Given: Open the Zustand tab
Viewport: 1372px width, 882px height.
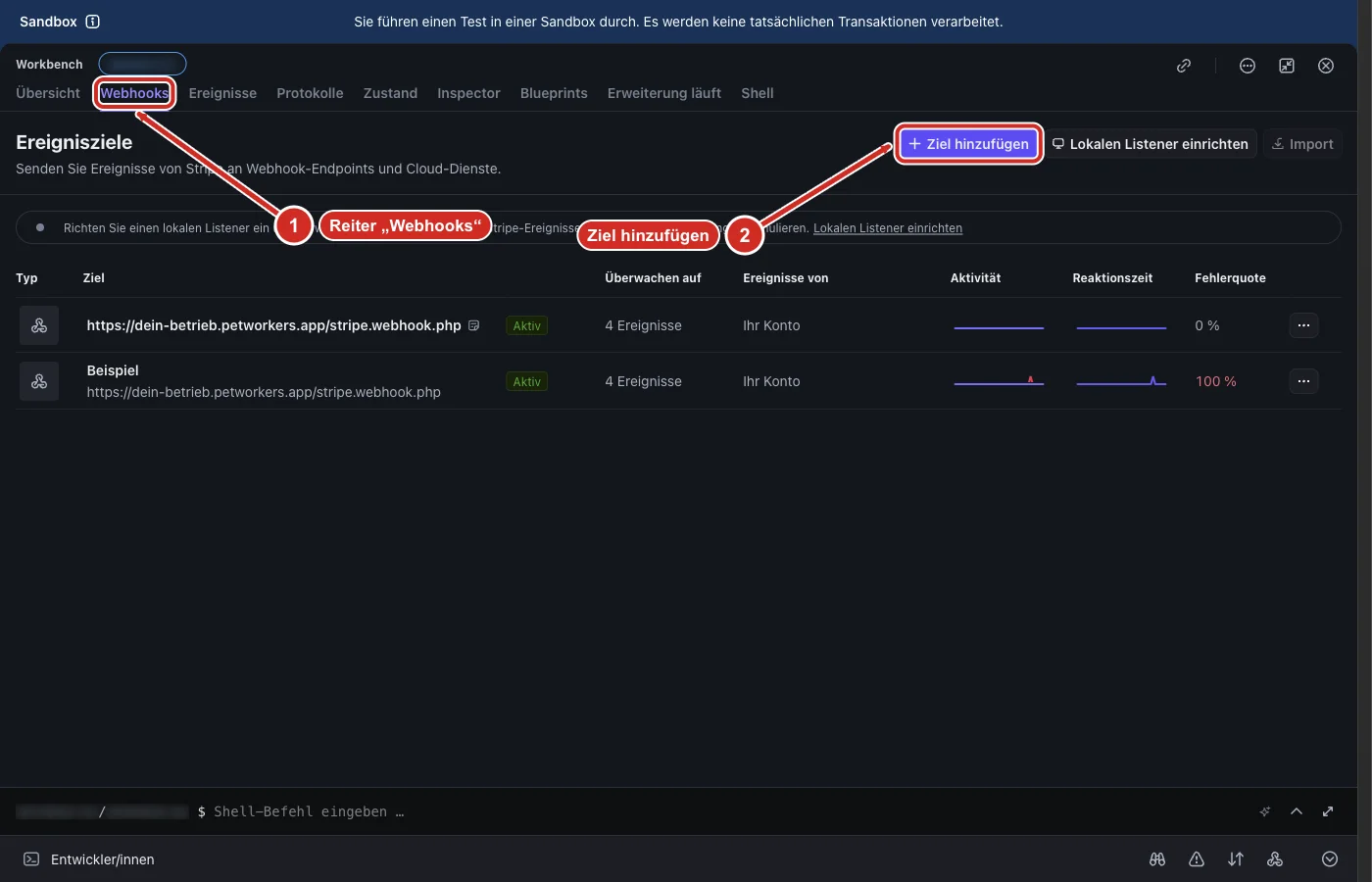Looking at the screenshot, I should click(x=390, y=93).
